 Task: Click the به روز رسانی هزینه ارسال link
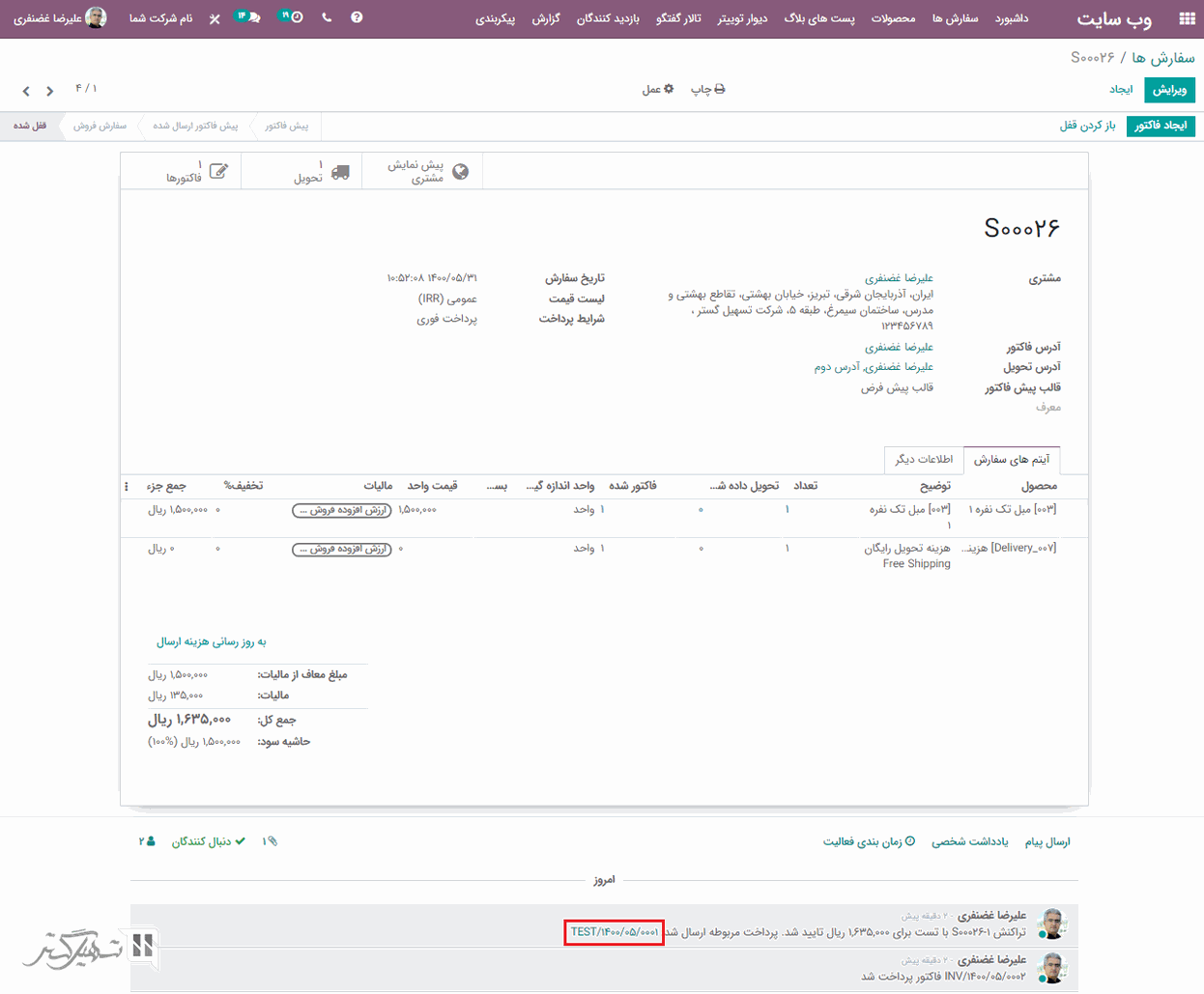pyautogui.click(x=211, y=641)
